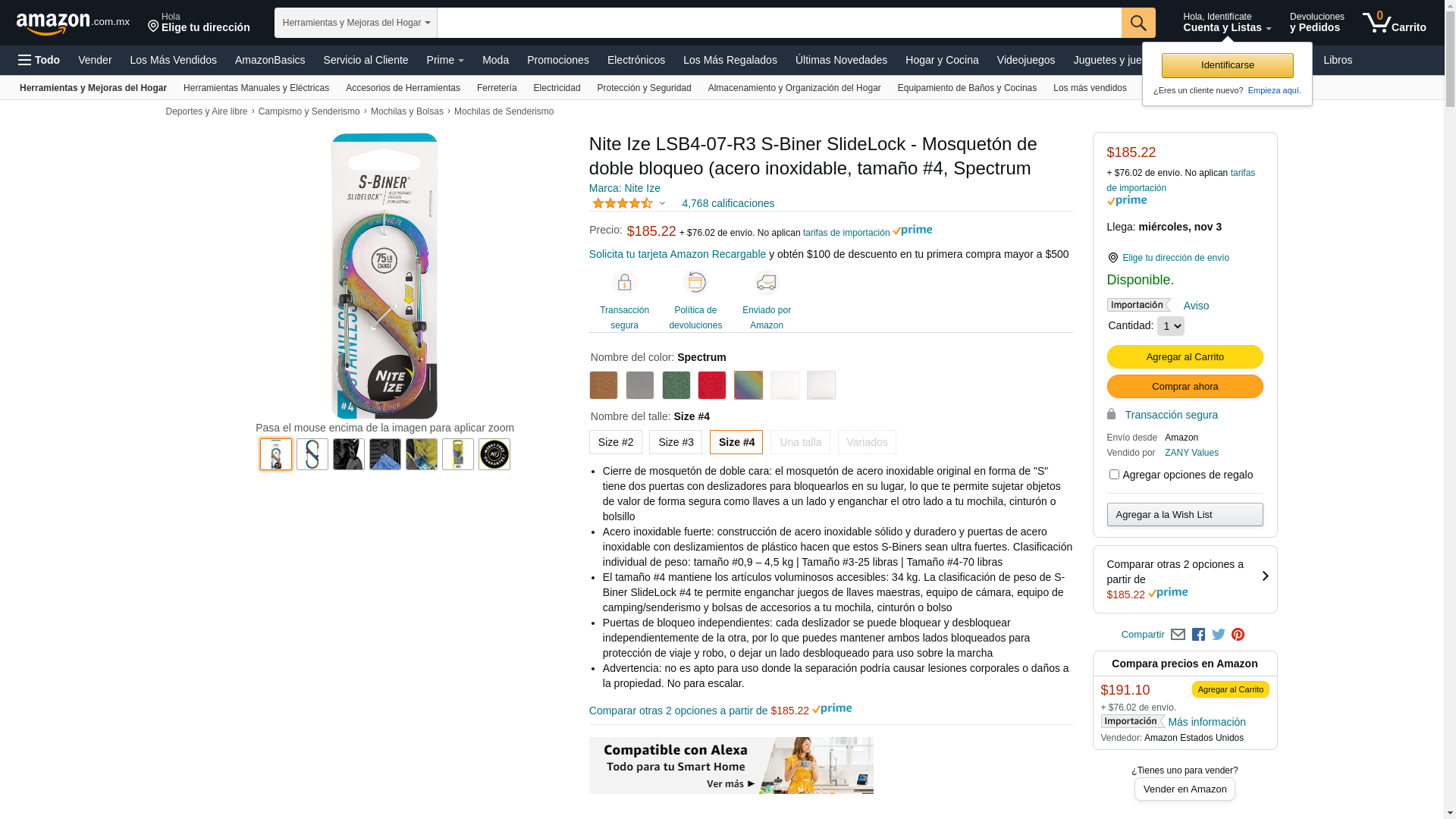This screenshot has width=1456, height=819.
Task: Open the 4,768 calificaciones link
Action: (728, 203)
